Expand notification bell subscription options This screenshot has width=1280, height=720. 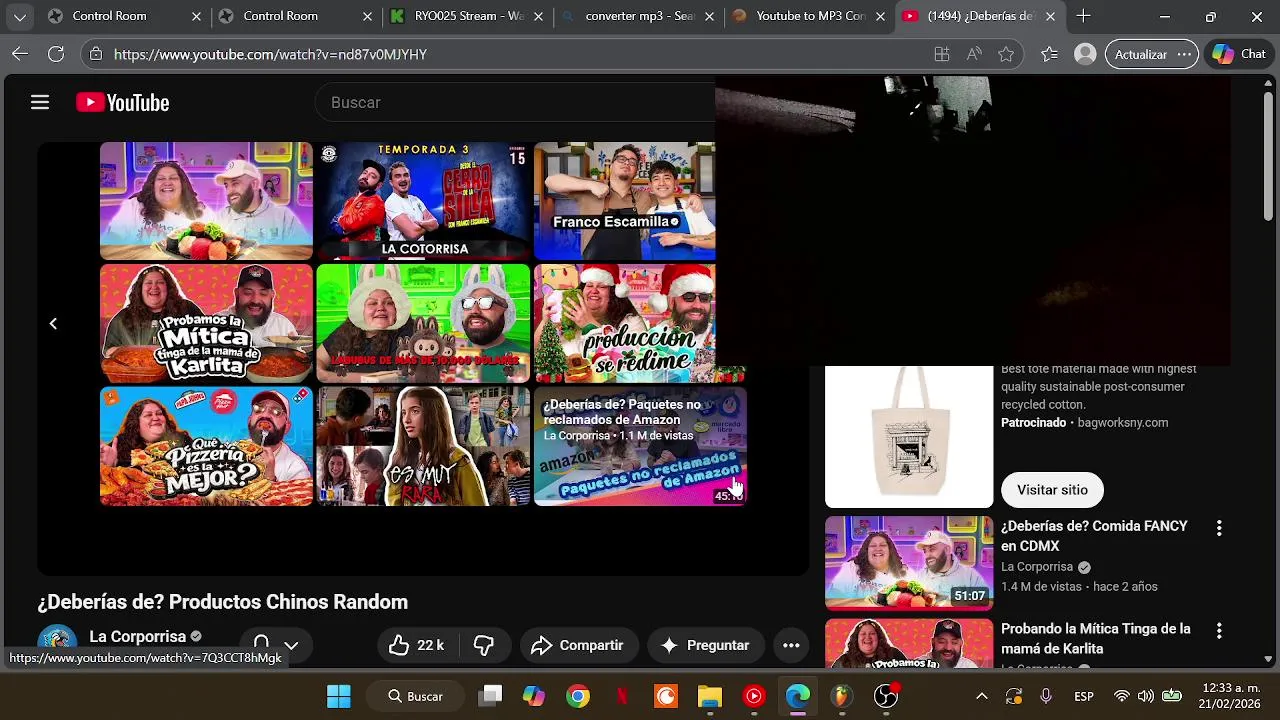pyautogui.click(x=276, y=645)
